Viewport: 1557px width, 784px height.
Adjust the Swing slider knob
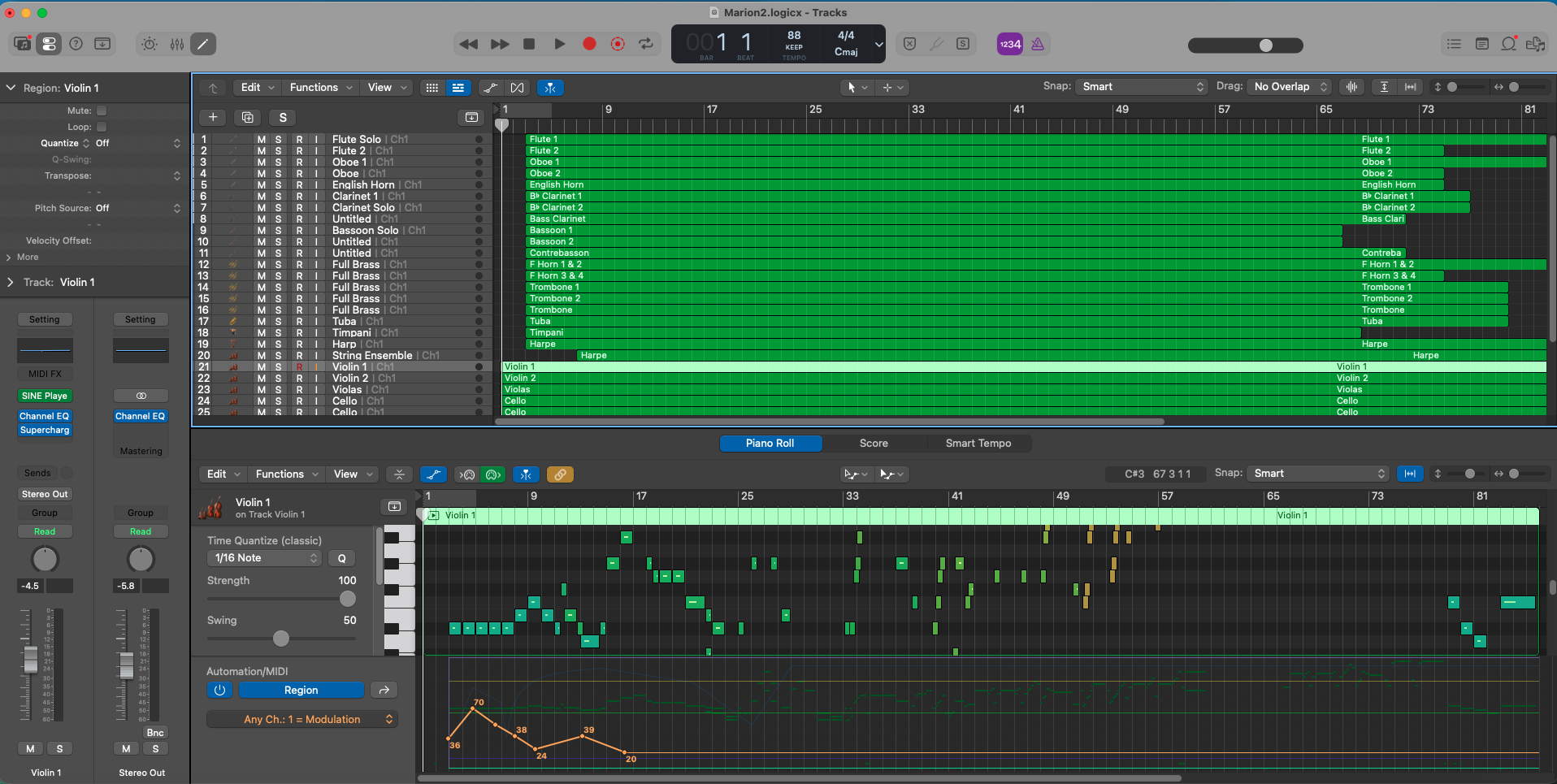281,639
